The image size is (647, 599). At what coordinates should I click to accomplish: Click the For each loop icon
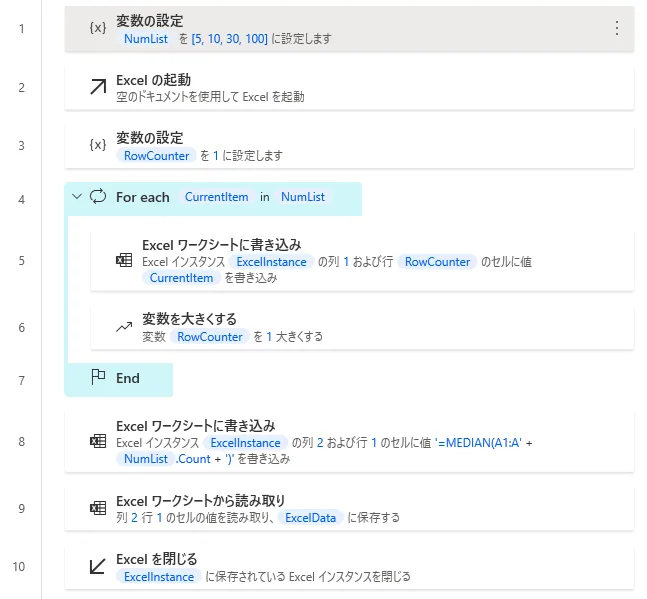(x=97, y=197)
